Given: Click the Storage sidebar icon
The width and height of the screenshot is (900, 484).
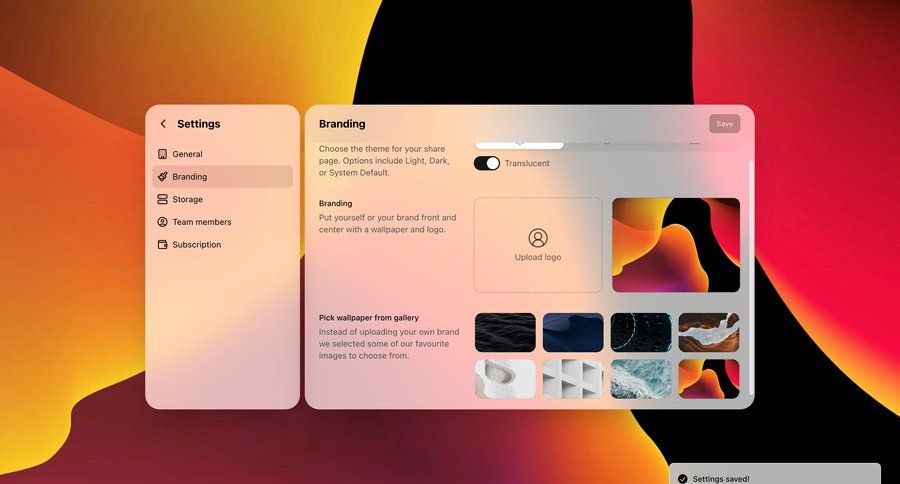Looking at the screenshot, I should [162, 199].
